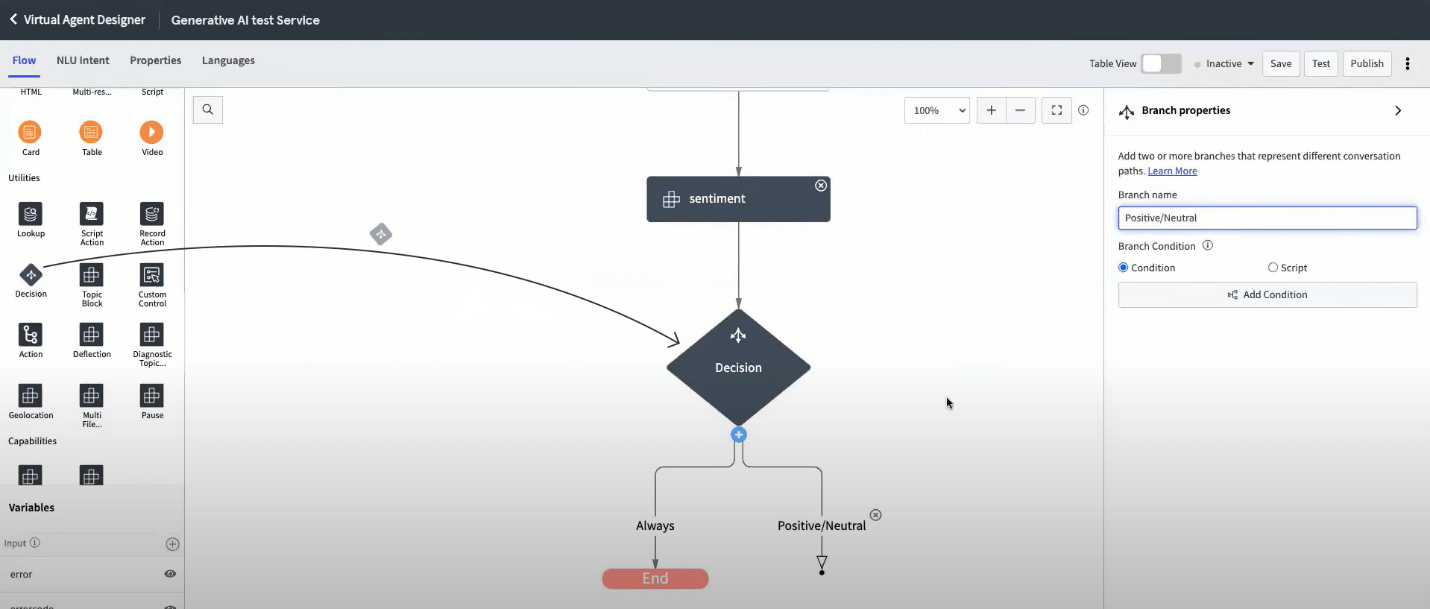This screenshot has width=1430, height=609.
Task: Choose the Deflection utility icon
Action: point(91,335)
